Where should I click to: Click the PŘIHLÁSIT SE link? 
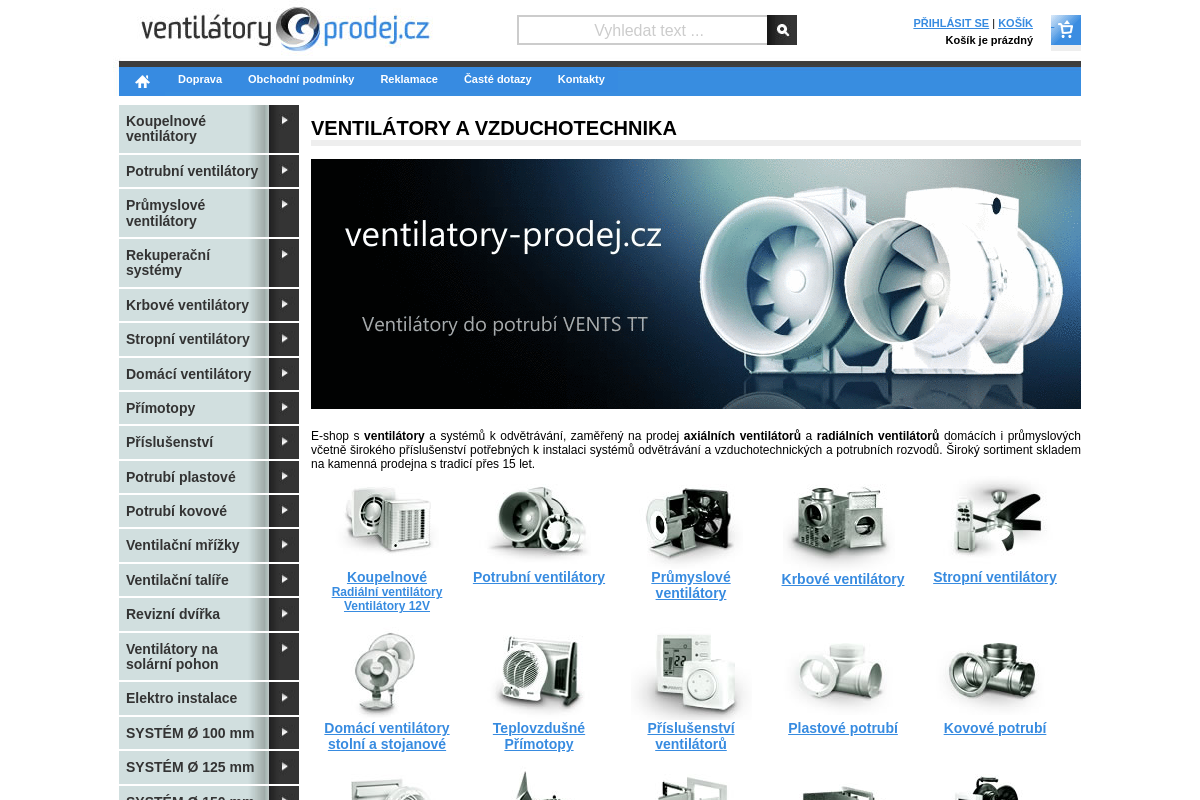pyautogui.click(x=951, y=23)
